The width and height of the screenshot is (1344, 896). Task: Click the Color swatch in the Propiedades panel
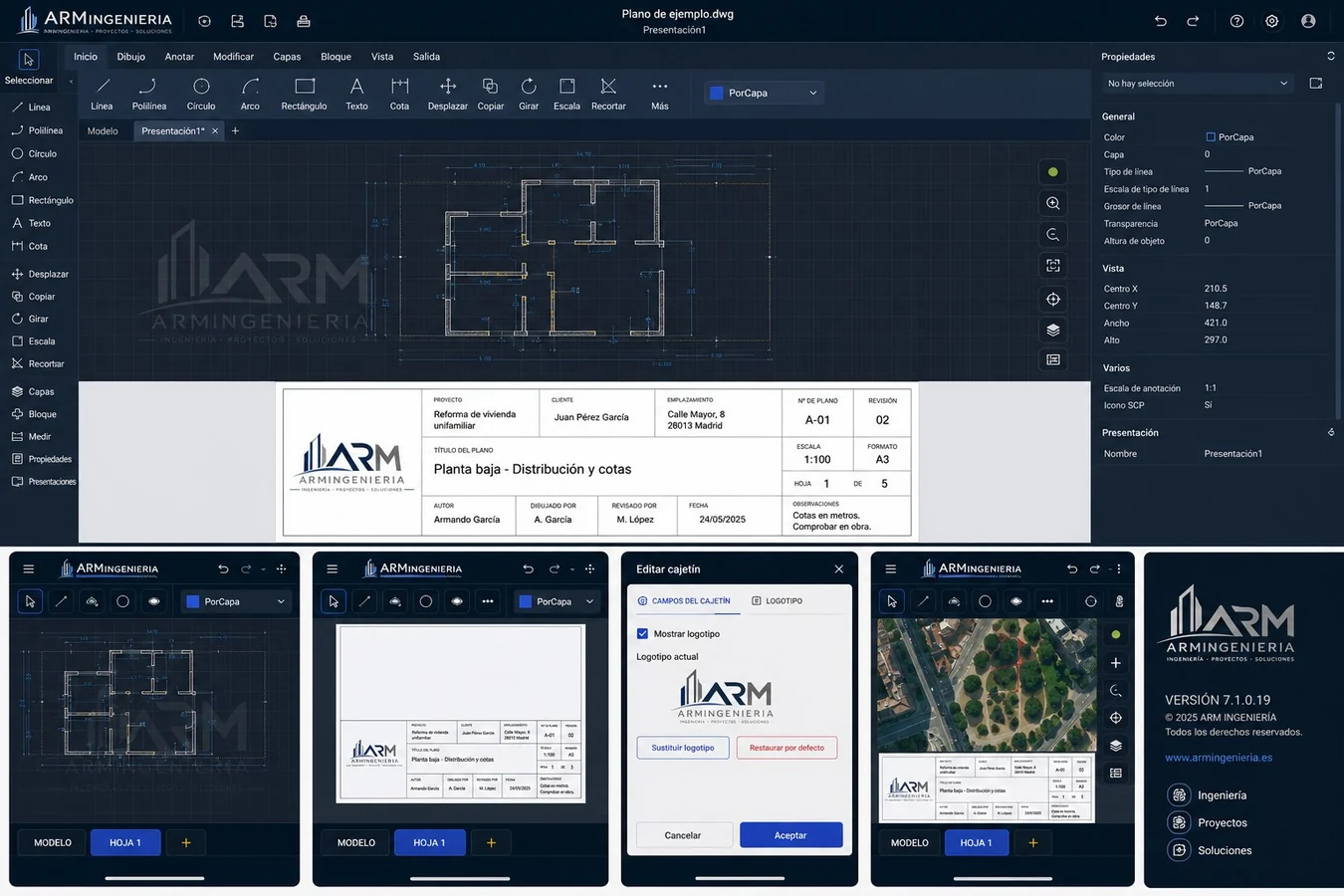(1211, 137)
